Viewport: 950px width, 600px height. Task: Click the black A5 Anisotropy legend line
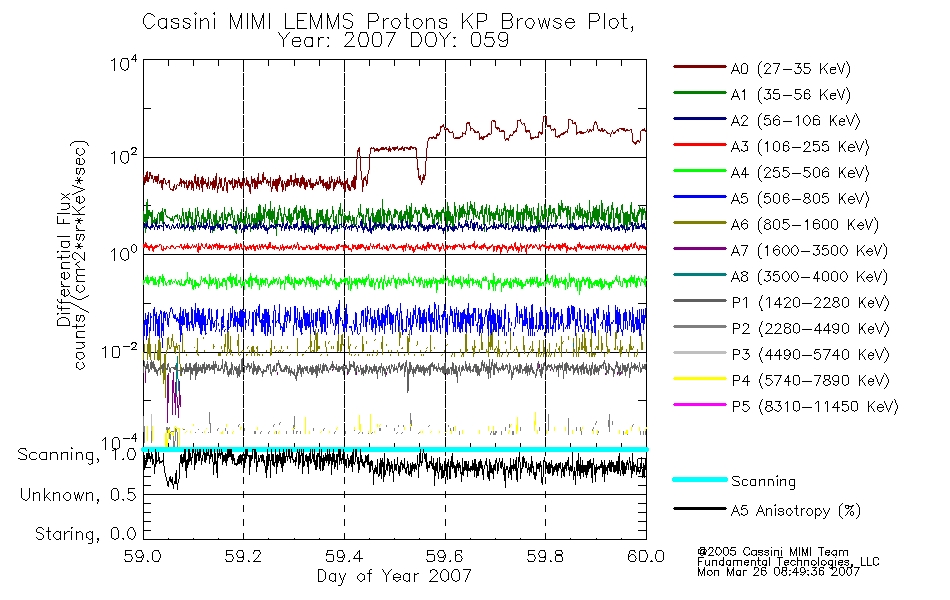(700, 509)
